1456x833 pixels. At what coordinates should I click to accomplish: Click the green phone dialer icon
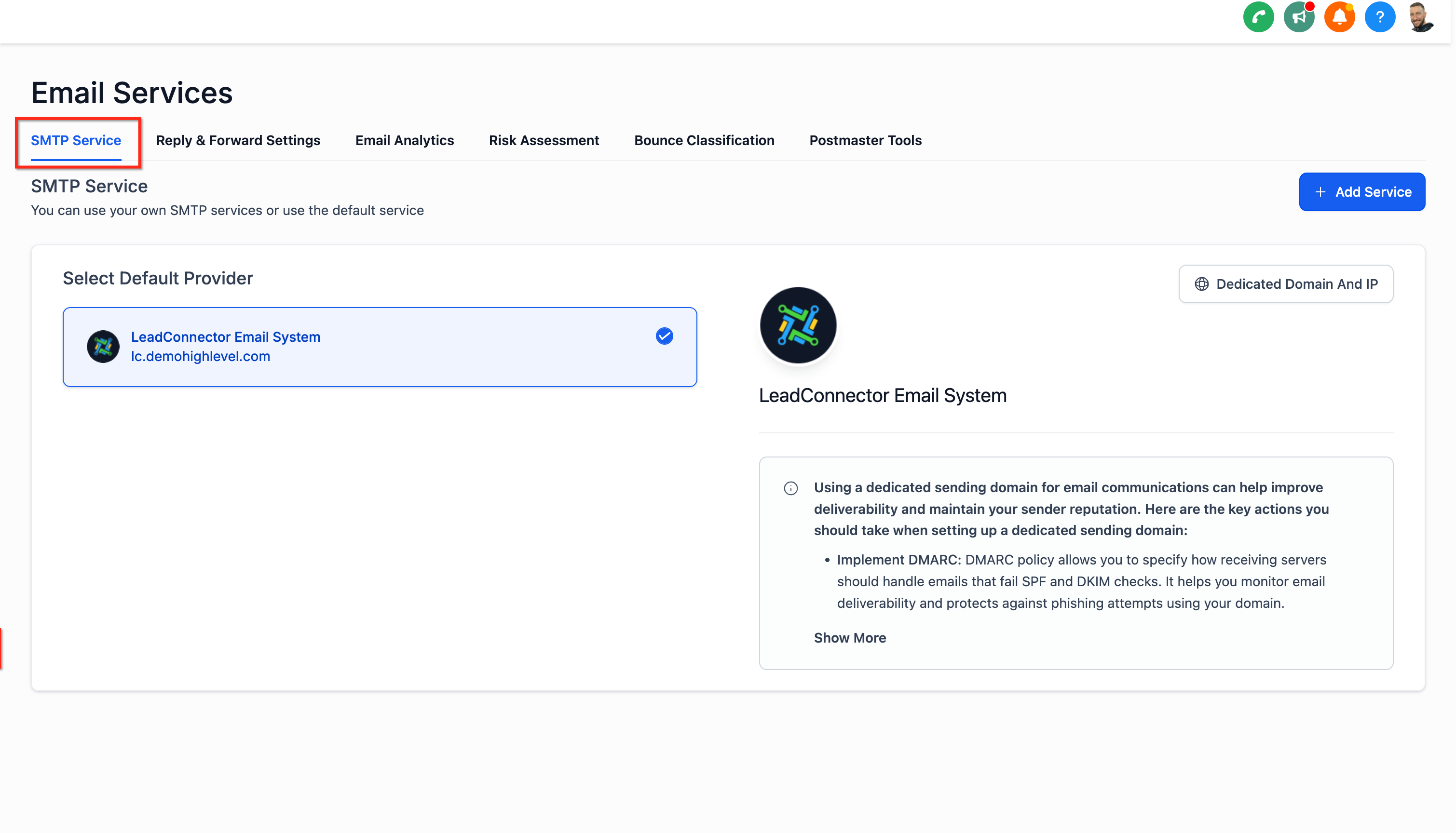point(1258,17)
